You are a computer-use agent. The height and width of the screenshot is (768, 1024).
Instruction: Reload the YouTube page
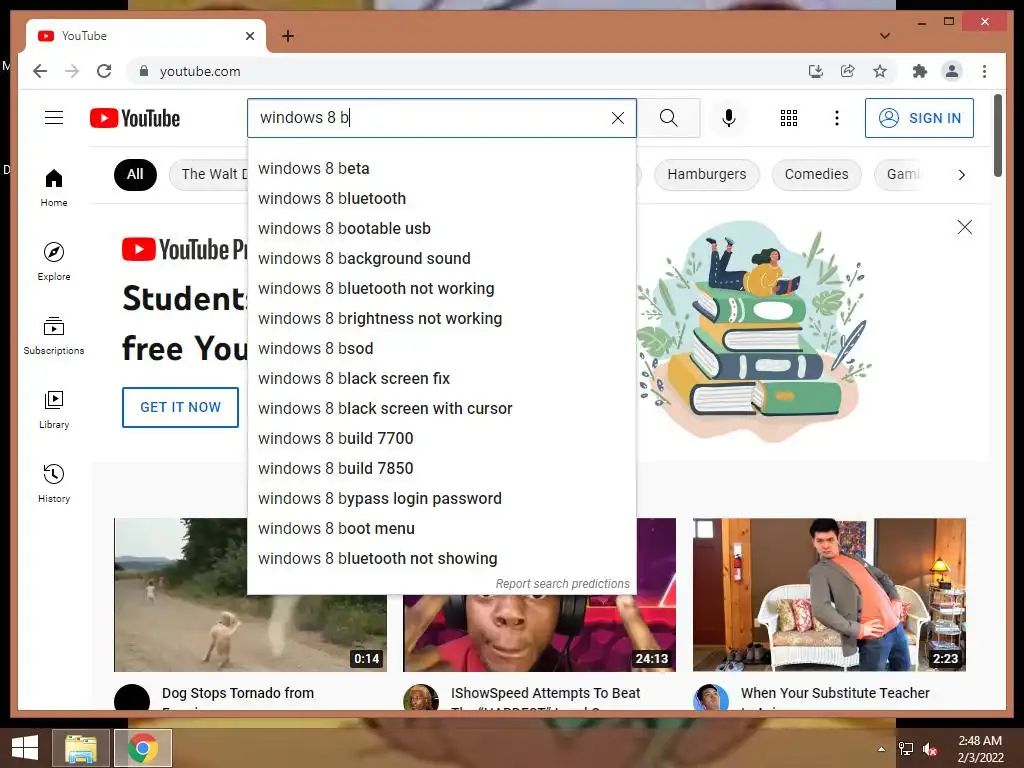(104, 71)
